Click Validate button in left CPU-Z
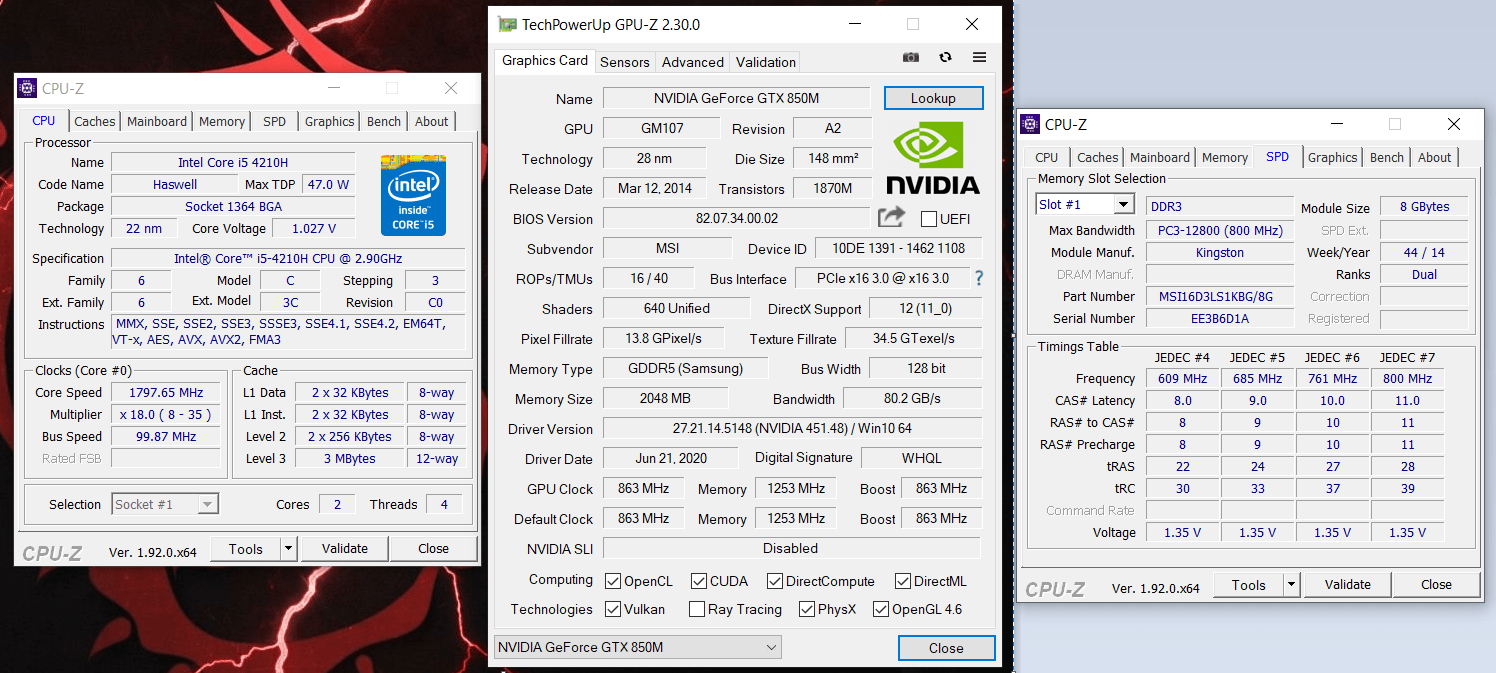1496x673 pixels. [345, 548]
